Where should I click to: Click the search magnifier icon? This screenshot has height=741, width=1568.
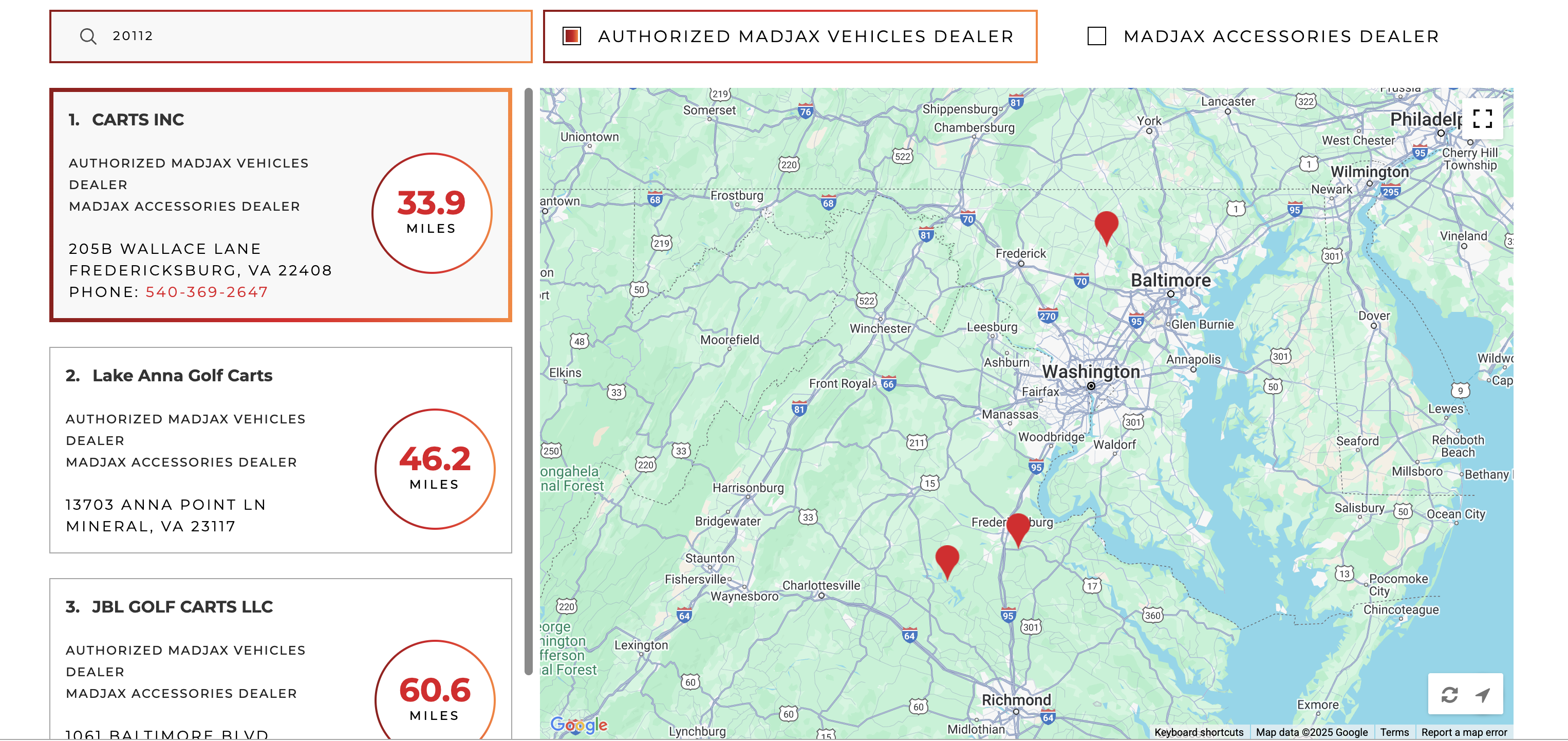(x=88, y=36)
